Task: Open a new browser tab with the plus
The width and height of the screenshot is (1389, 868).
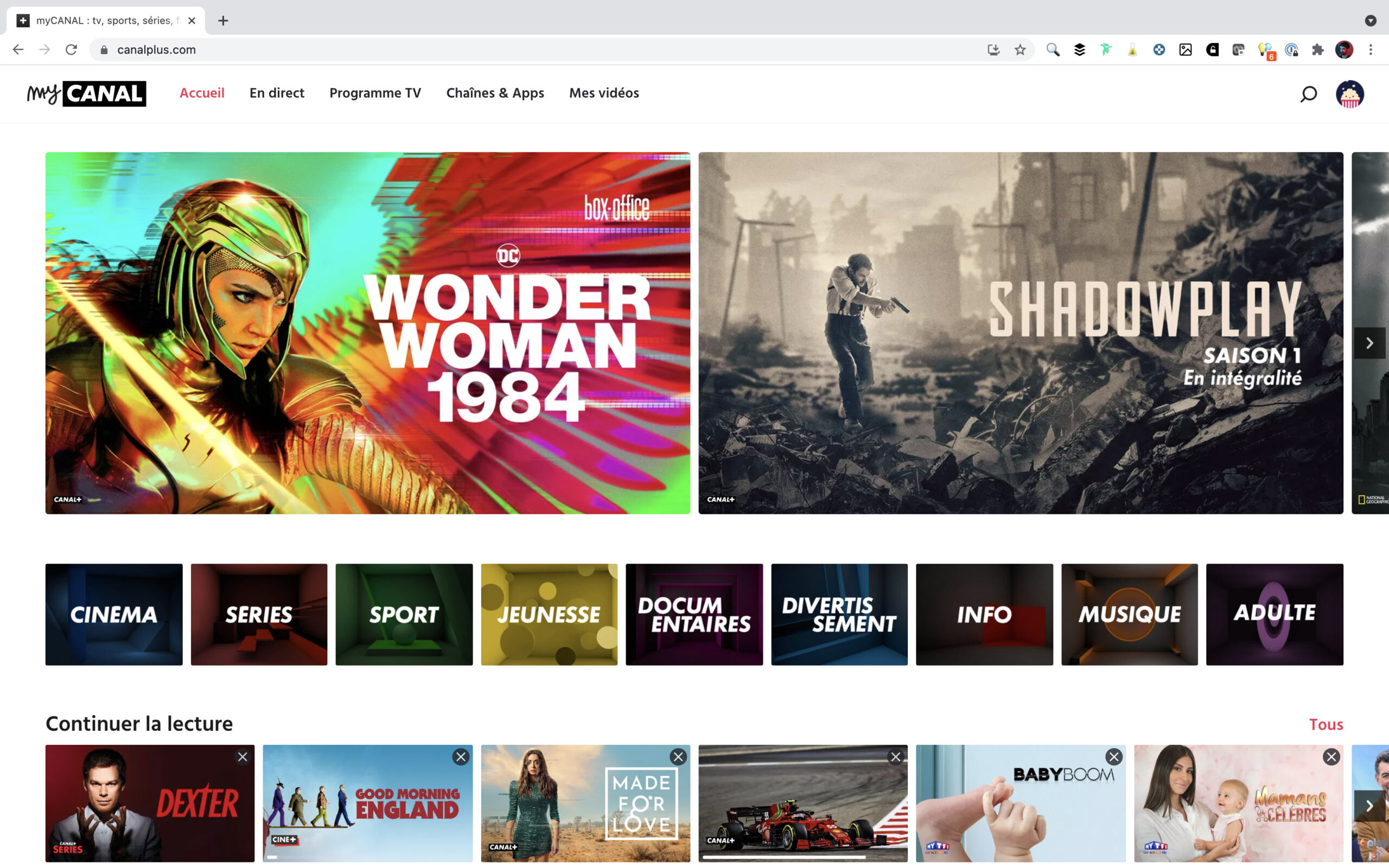Action: (x=224, y=21)
